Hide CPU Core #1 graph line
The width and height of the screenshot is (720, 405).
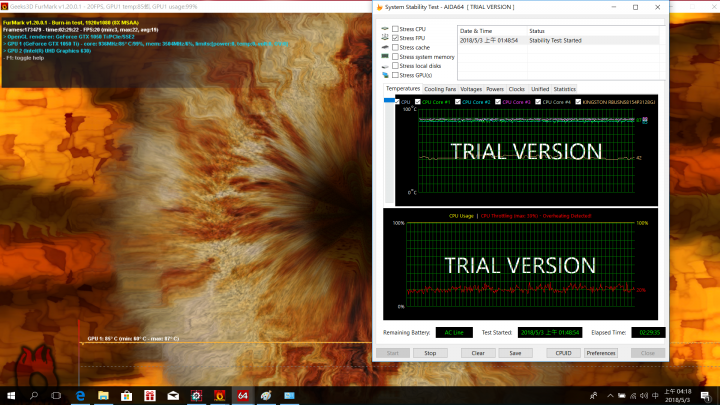coord(417,102)
